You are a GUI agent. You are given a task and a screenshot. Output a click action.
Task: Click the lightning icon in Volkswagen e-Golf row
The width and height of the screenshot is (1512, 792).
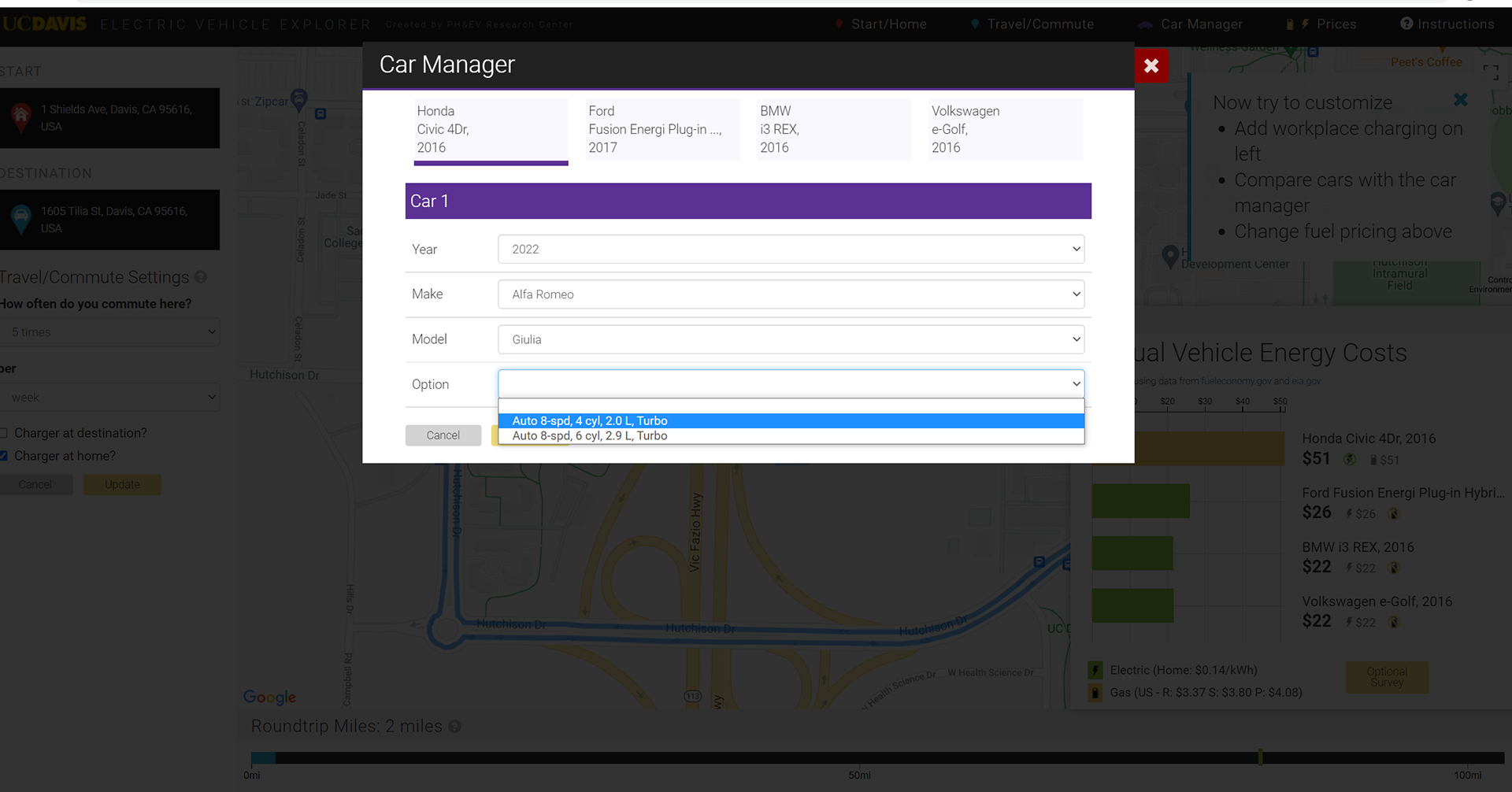click(1349, 623)
